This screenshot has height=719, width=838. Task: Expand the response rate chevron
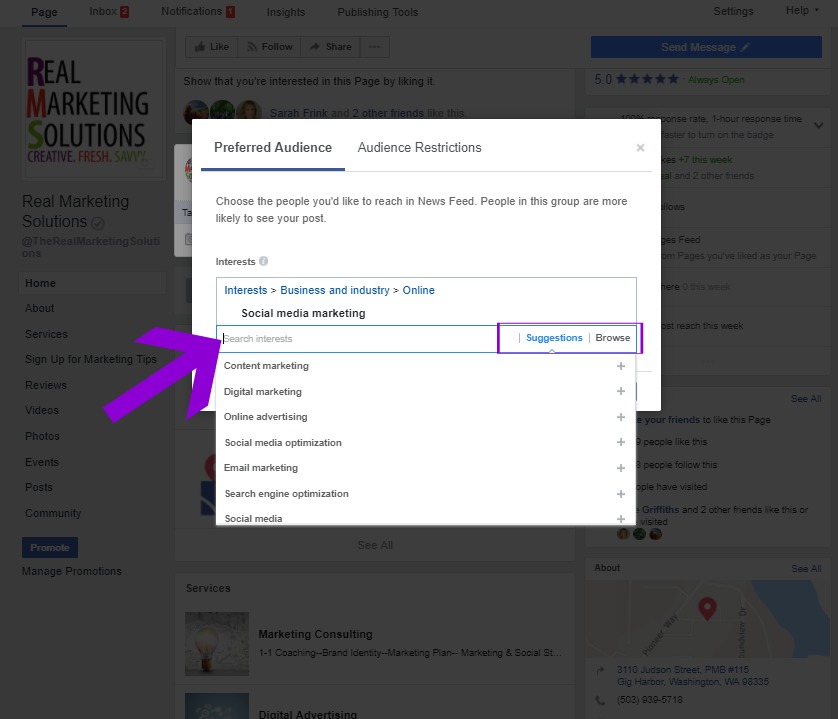tap(818, 126)
